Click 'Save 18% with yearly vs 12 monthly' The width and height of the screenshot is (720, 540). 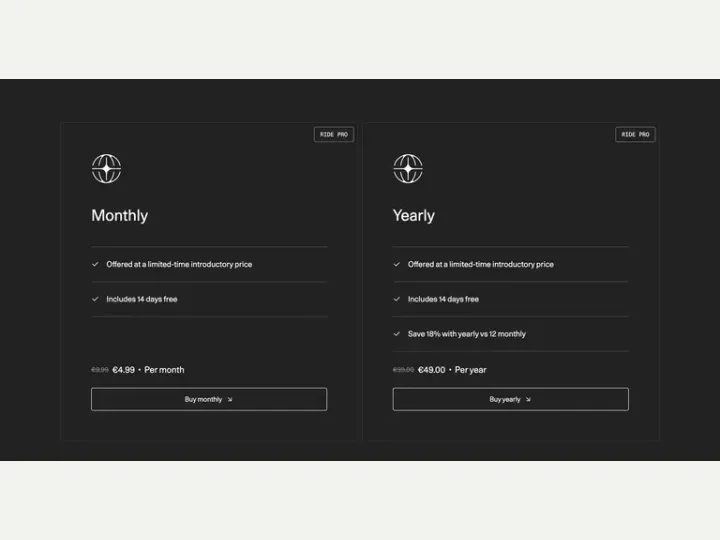point(467,334)
